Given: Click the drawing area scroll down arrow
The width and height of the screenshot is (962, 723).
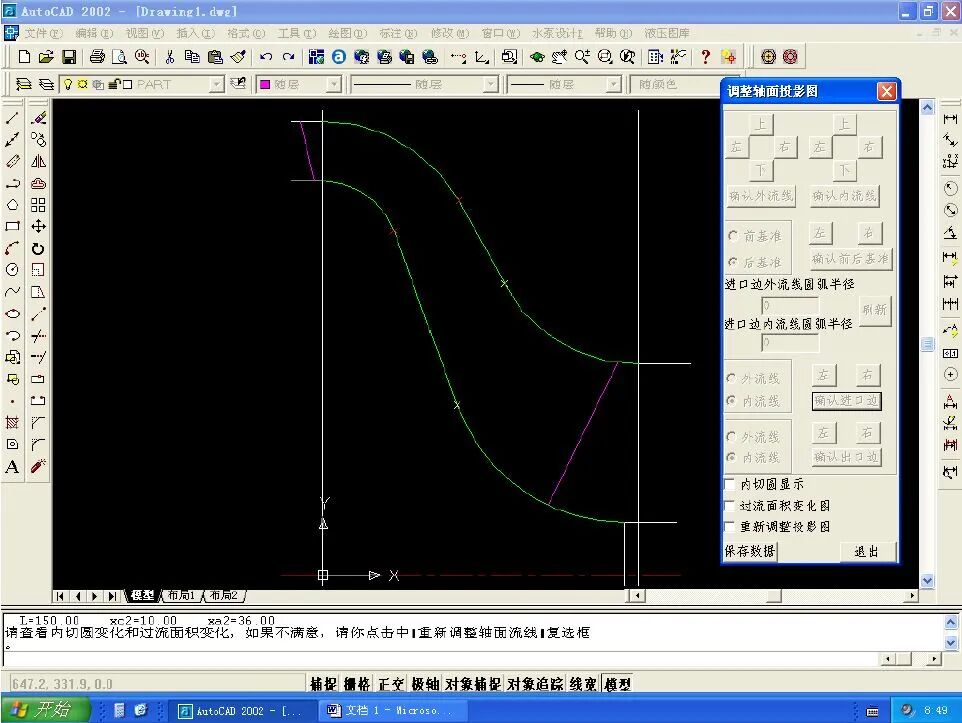Looking at the screenshot, I should (x=927, y=580).
